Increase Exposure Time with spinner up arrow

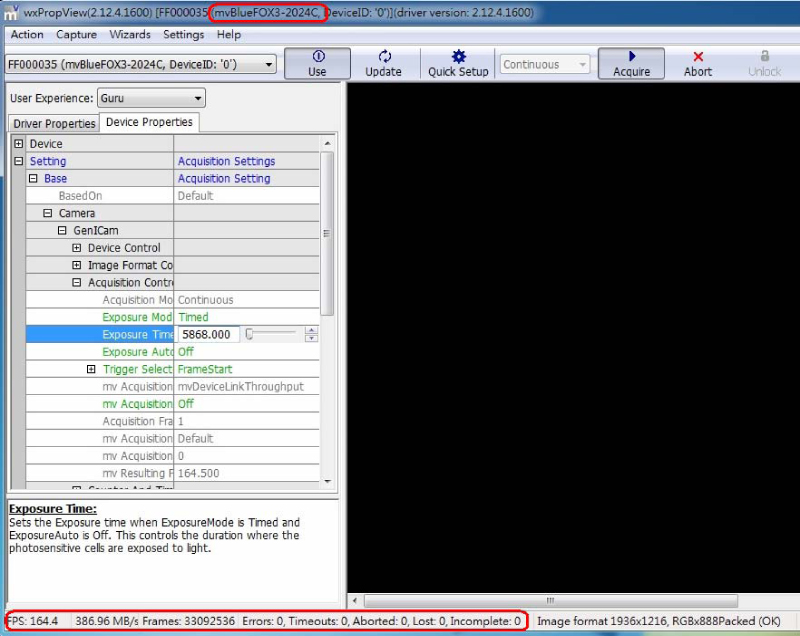[312, 330]
